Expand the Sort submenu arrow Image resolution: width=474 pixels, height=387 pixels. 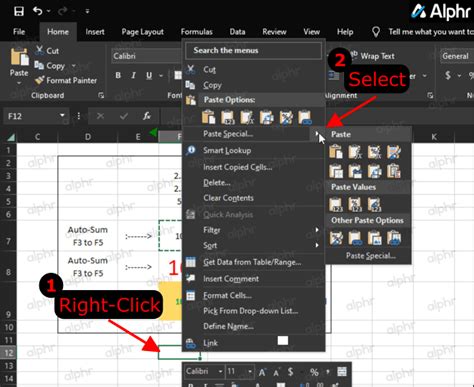317,245
